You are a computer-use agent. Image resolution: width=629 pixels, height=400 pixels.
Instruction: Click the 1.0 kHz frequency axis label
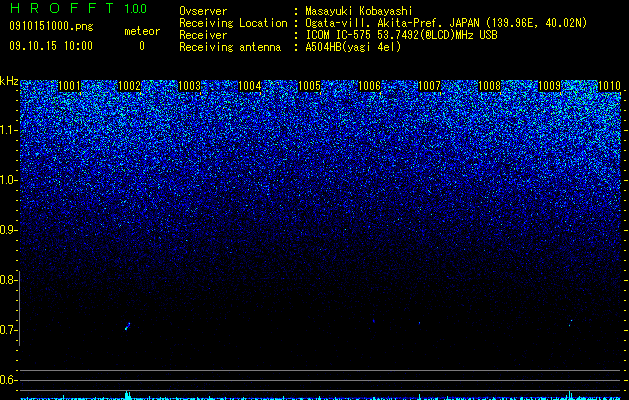click(9, 180)
